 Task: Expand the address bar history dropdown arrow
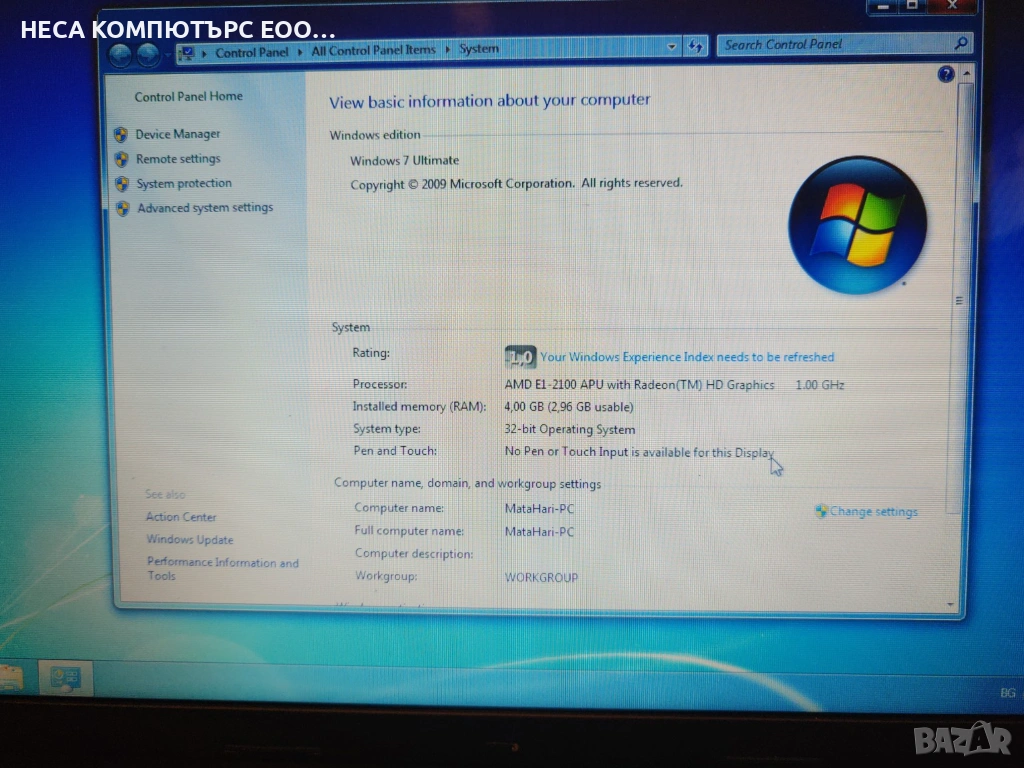(672, 46)
